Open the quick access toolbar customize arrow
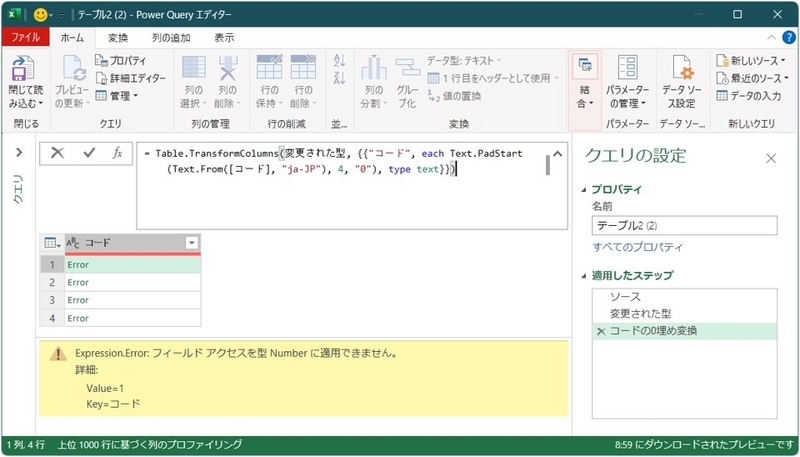Viewport: 800px width, 457px height. pyautogui.click(x=61, y=15)
